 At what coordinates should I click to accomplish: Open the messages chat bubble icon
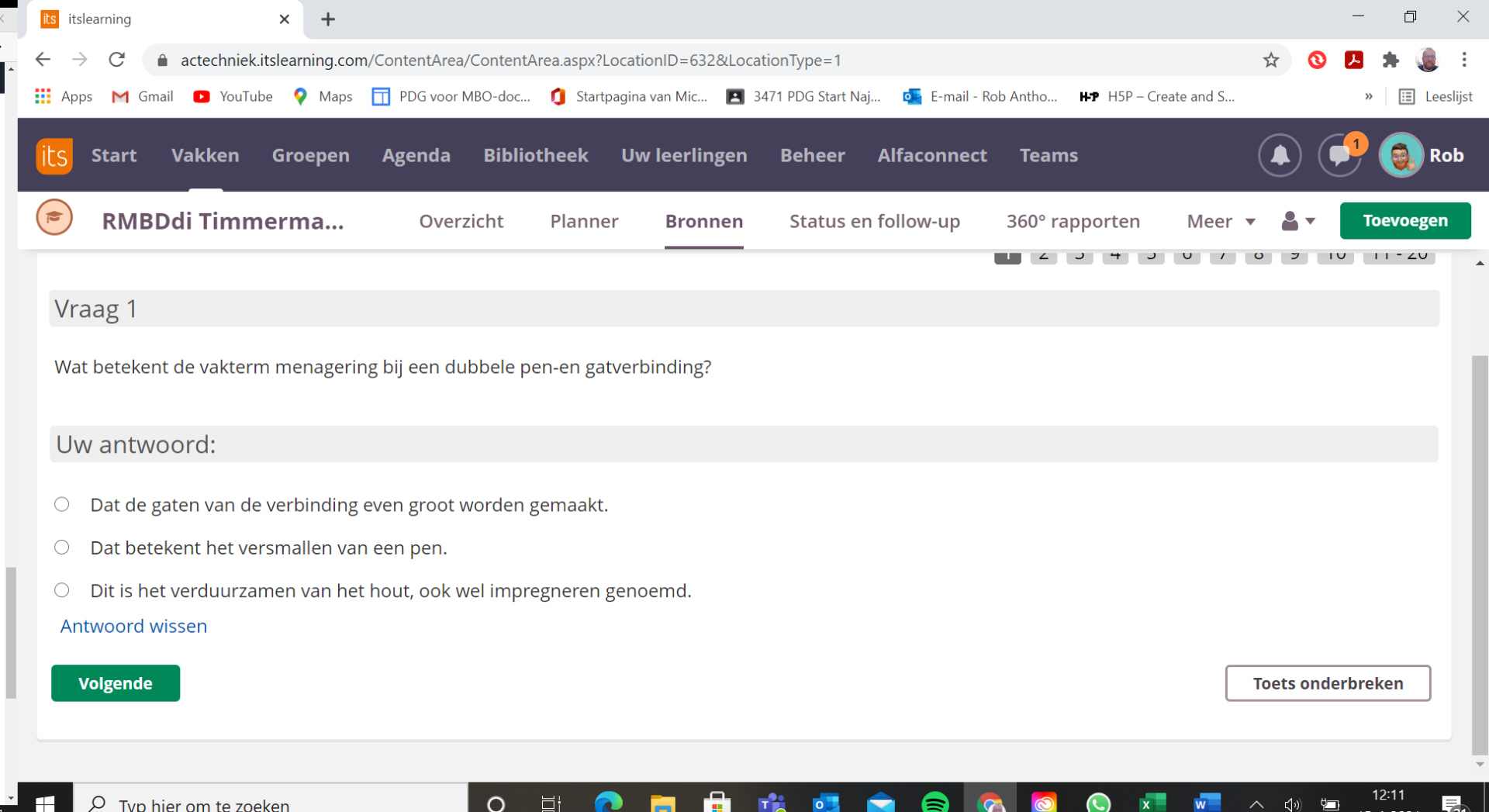tap(1339, 156)
